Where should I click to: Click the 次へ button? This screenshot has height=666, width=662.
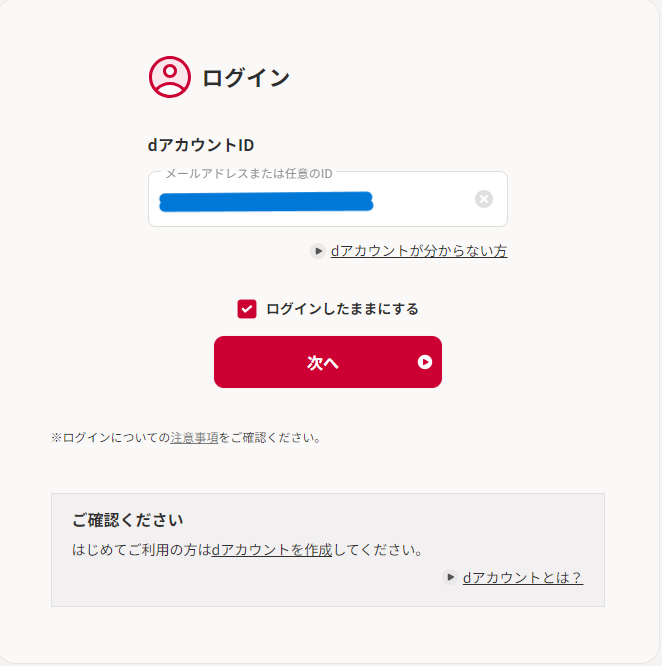(x=328, y=362)
